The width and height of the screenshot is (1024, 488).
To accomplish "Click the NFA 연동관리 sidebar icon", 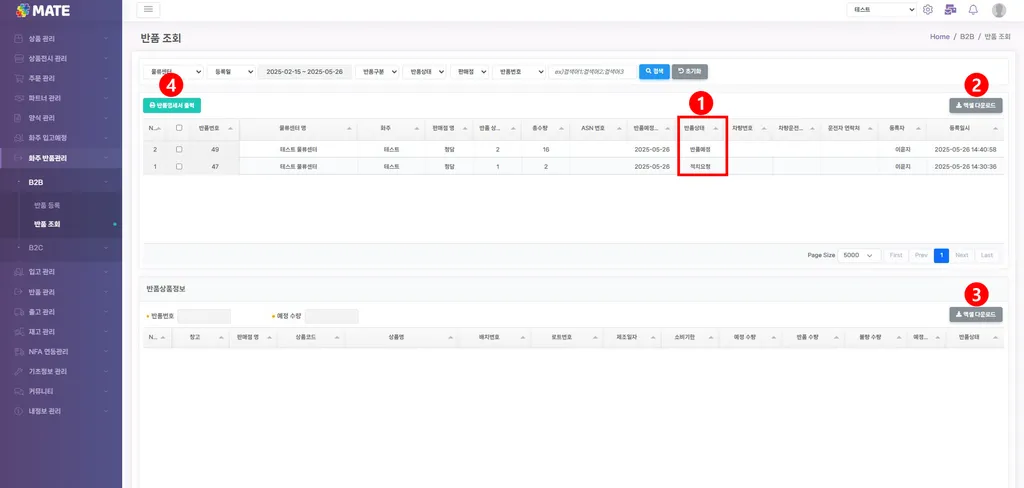I will coord(20,351).
